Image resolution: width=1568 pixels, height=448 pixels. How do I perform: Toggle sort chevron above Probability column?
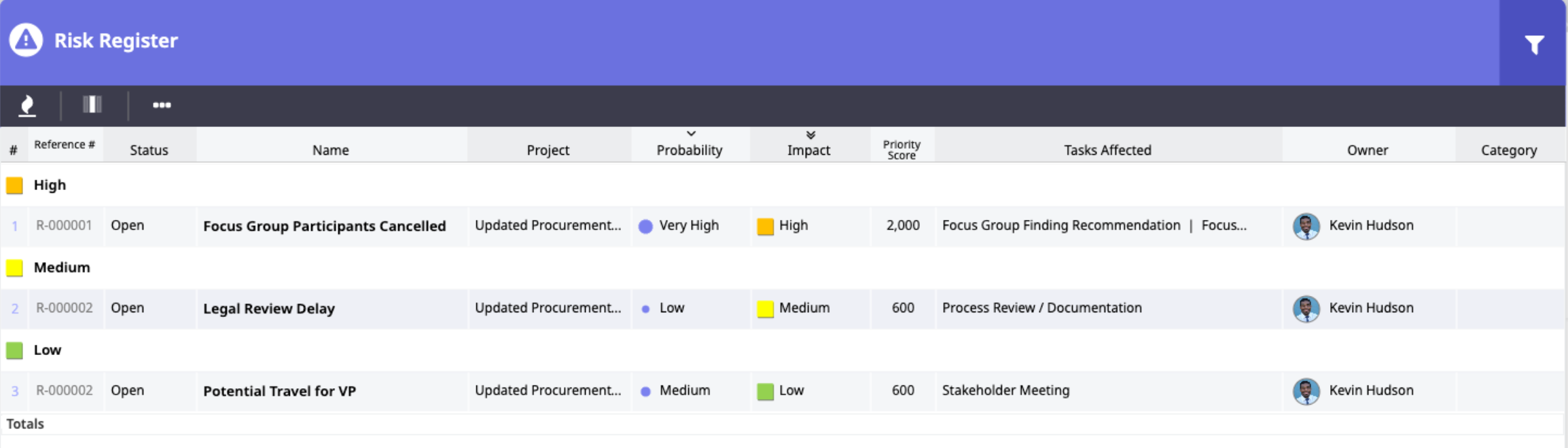coord(691,134)
